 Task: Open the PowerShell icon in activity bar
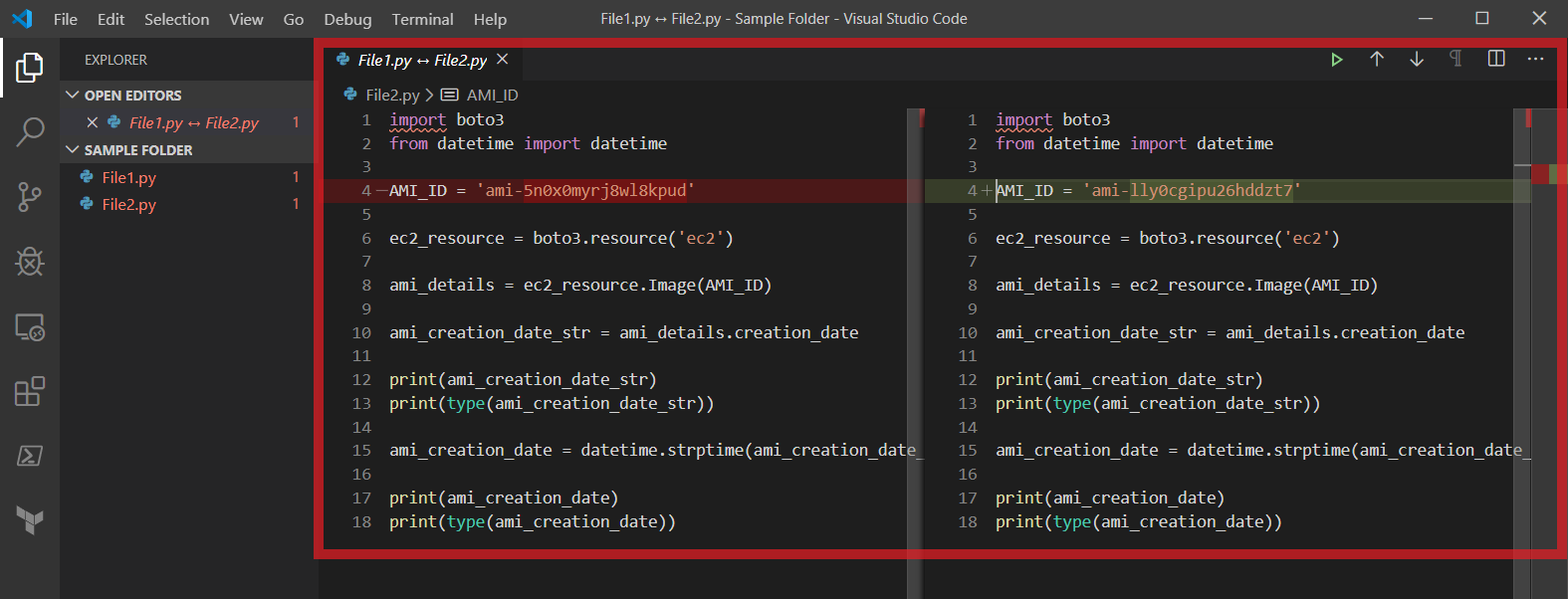click(x=30, y=456)
